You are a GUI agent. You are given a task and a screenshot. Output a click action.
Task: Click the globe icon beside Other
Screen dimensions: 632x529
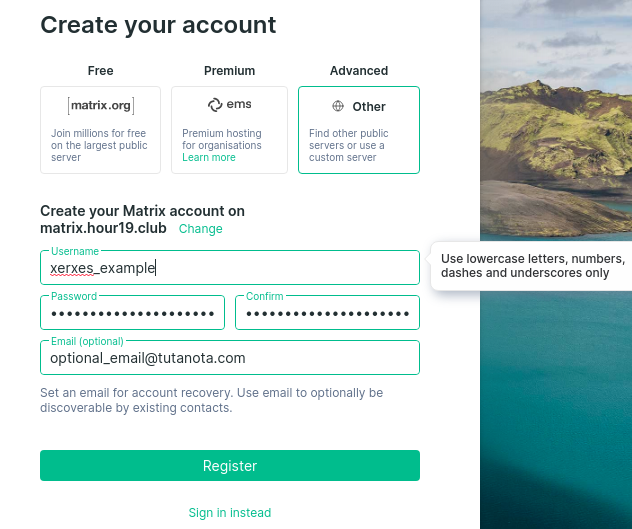click(338, 106)
